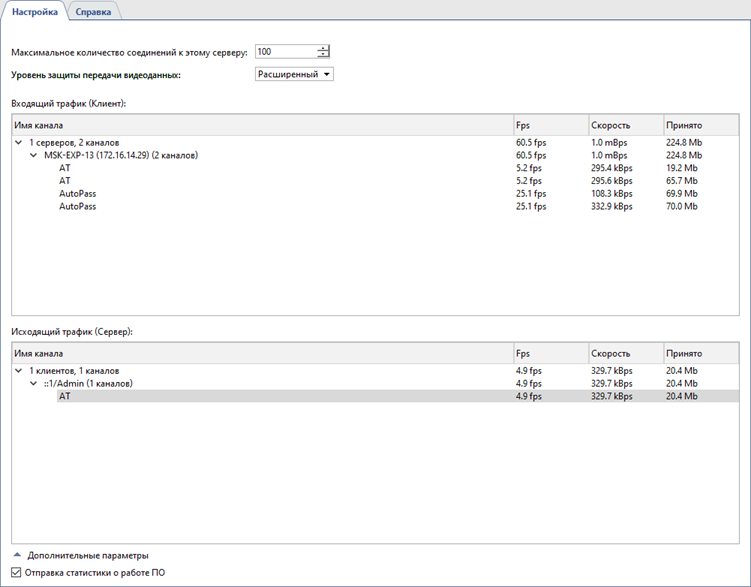
Task: Collapse the '1 серверов, 2 каналов' node
Action: [x=20, y=143]
